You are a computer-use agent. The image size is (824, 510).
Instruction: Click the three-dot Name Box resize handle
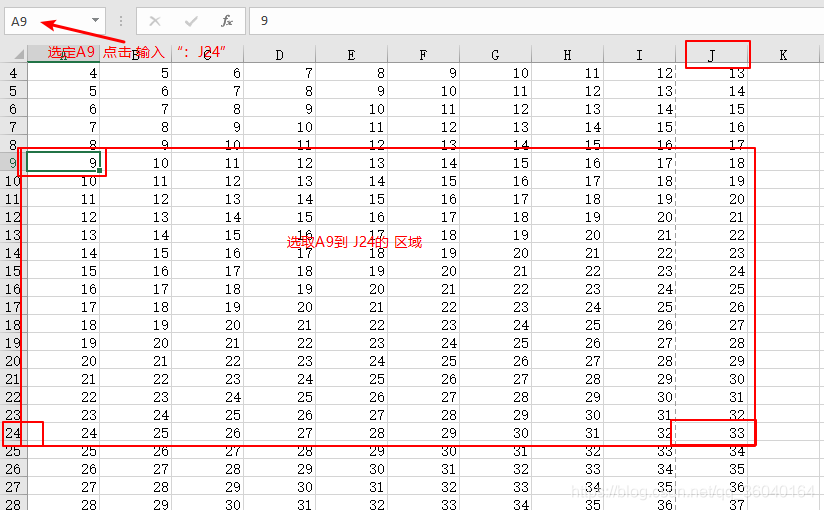(121, 20)
